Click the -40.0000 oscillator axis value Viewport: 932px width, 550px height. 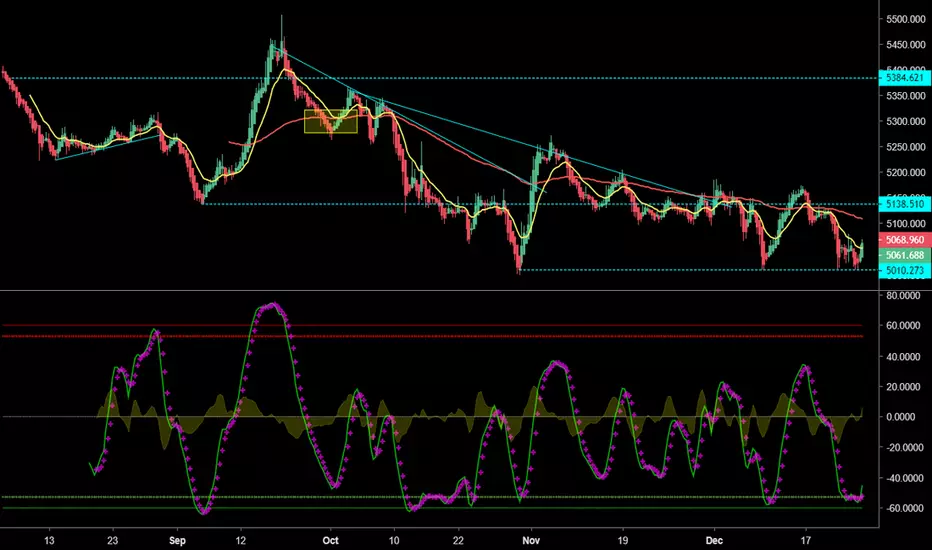coord(903,478)
